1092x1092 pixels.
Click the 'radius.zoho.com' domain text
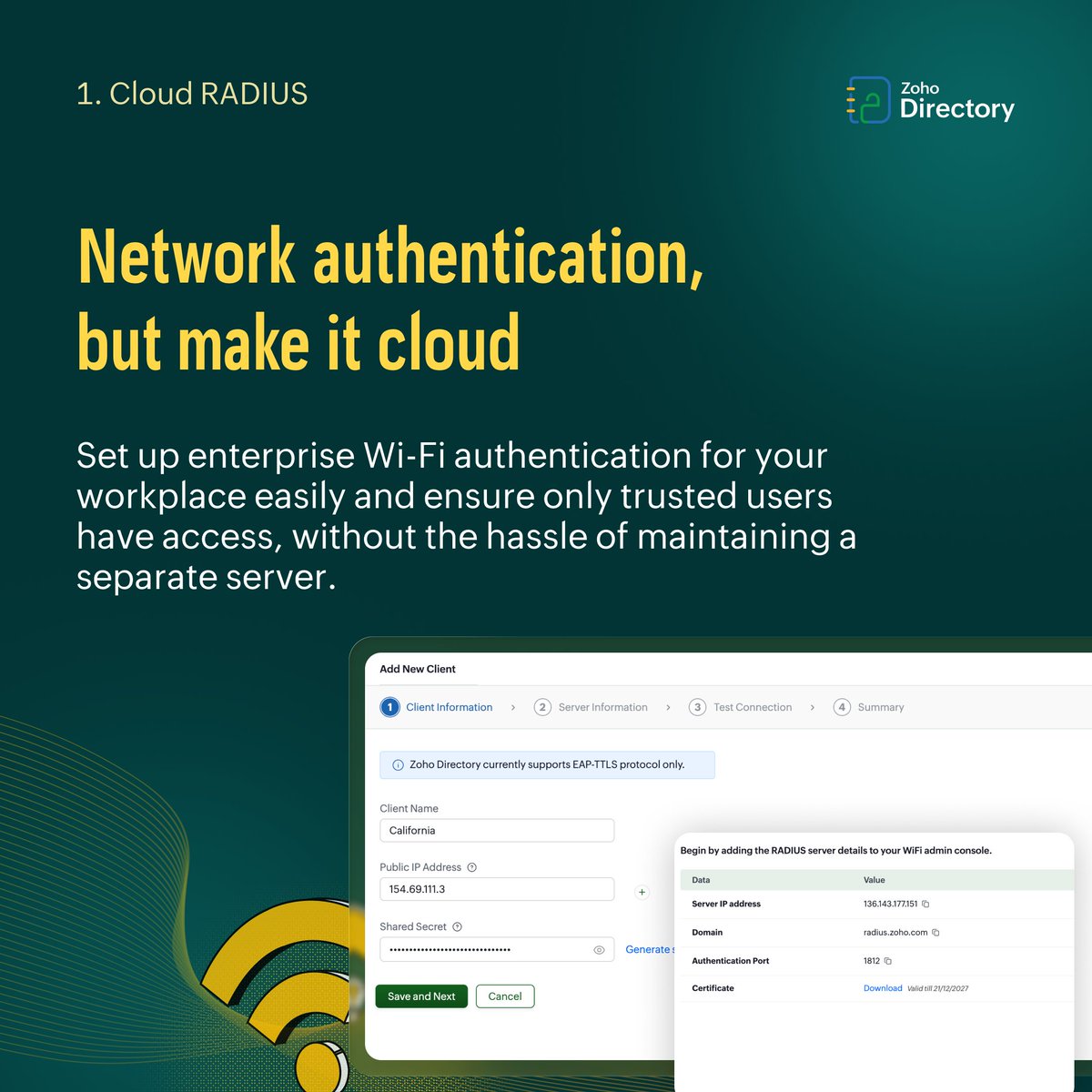pyautogui.click(x=895, y=932)
